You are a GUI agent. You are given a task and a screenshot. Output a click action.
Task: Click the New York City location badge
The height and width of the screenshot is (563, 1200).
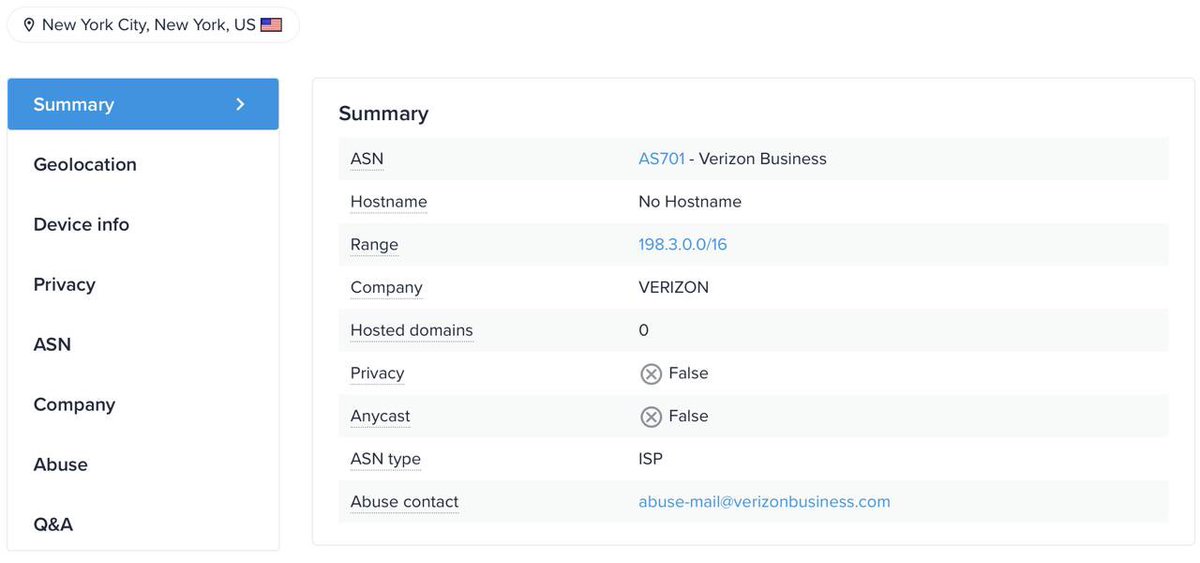tap(153, 25)
